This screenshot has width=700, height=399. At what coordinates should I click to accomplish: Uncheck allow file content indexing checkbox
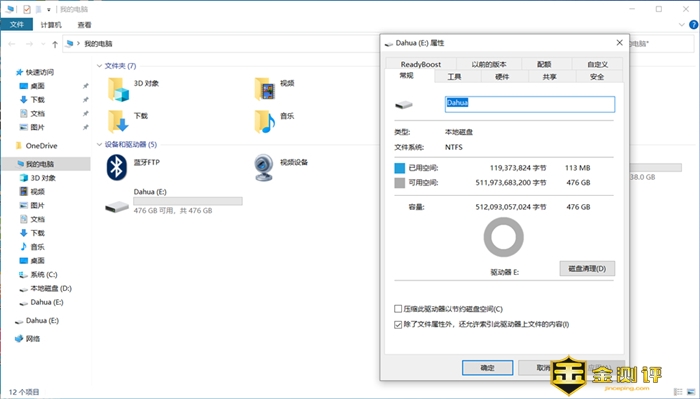coord(398,324)
